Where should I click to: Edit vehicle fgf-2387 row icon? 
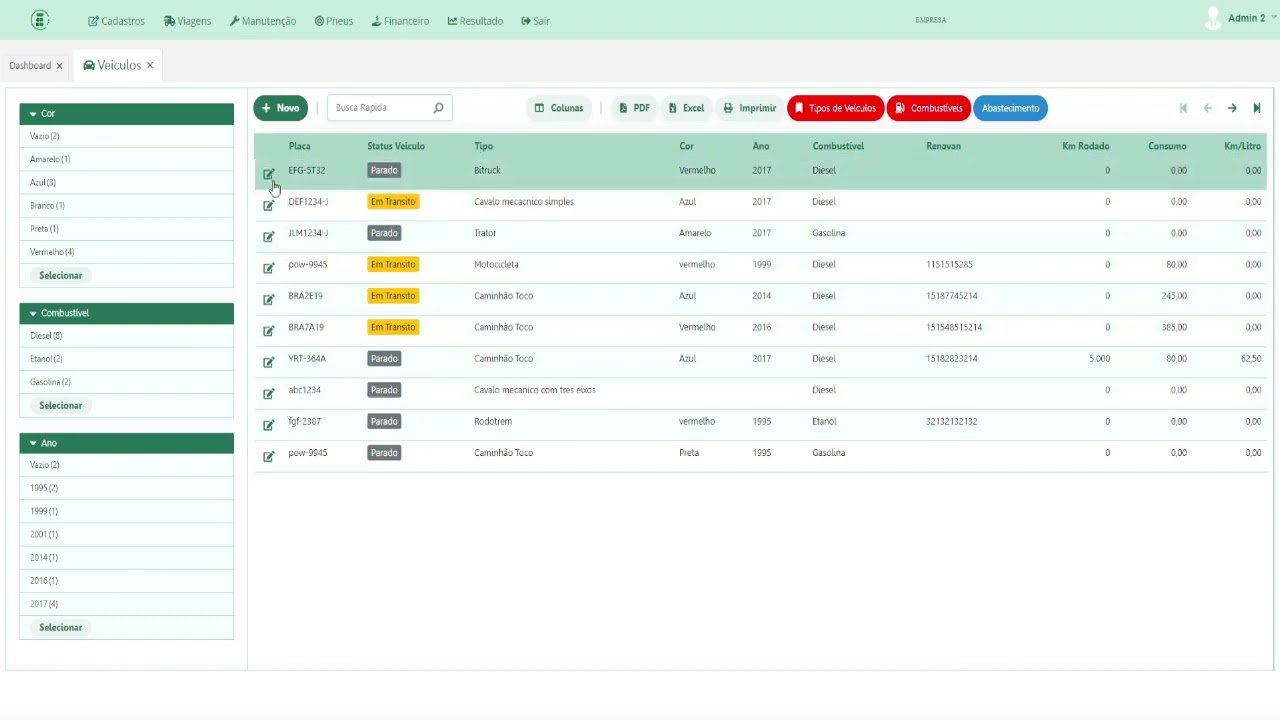(x=268, y=425)
